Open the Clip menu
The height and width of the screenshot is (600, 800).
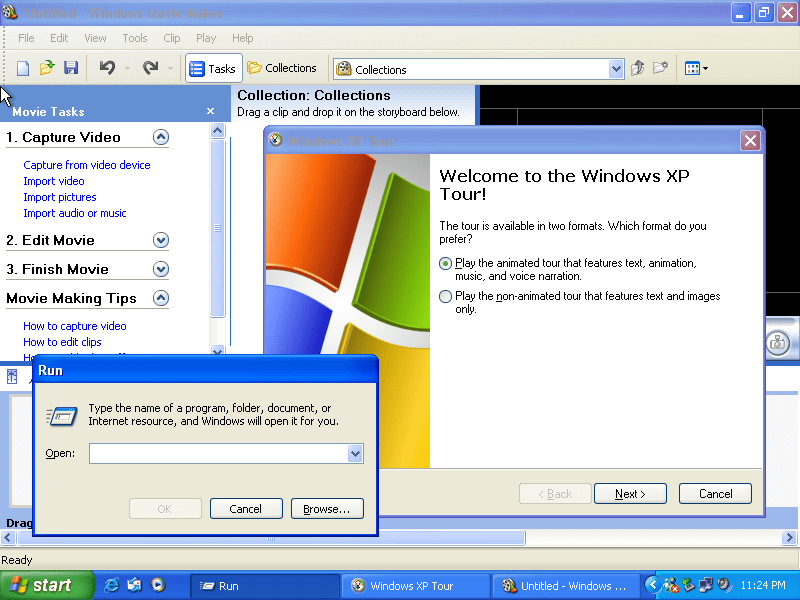(x=171, y=38)
